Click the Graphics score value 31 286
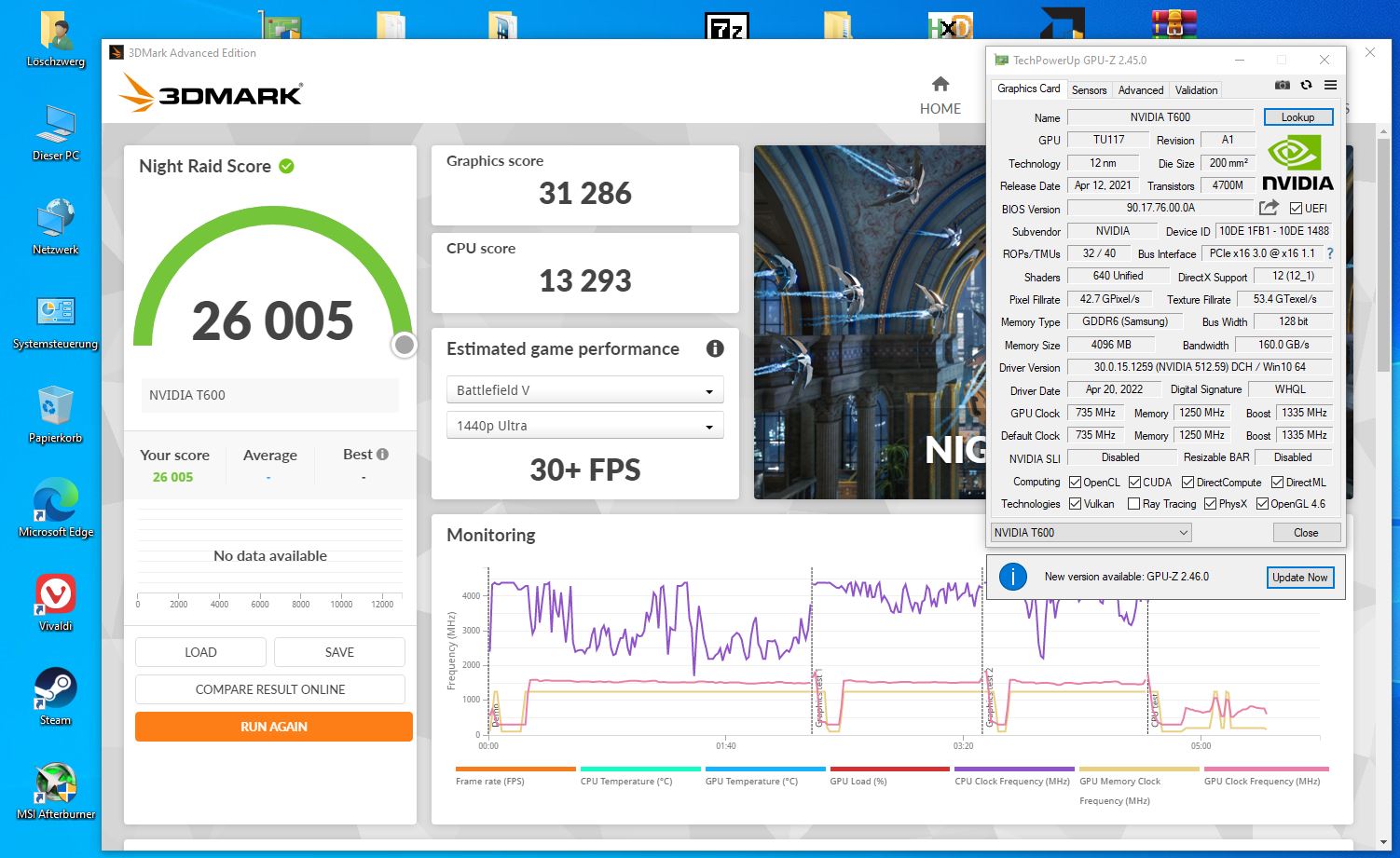This screenshot has width=1400, height=858. [585, 194]
